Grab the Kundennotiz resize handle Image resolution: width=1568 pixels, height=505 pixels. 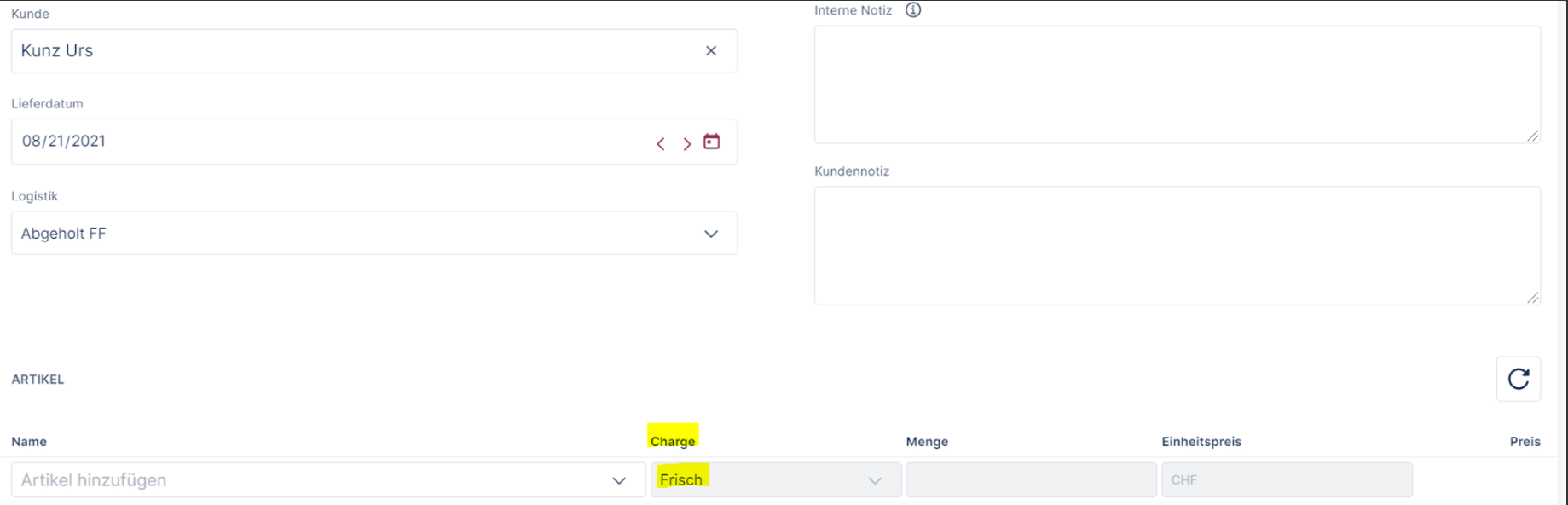click(1532, 297)
